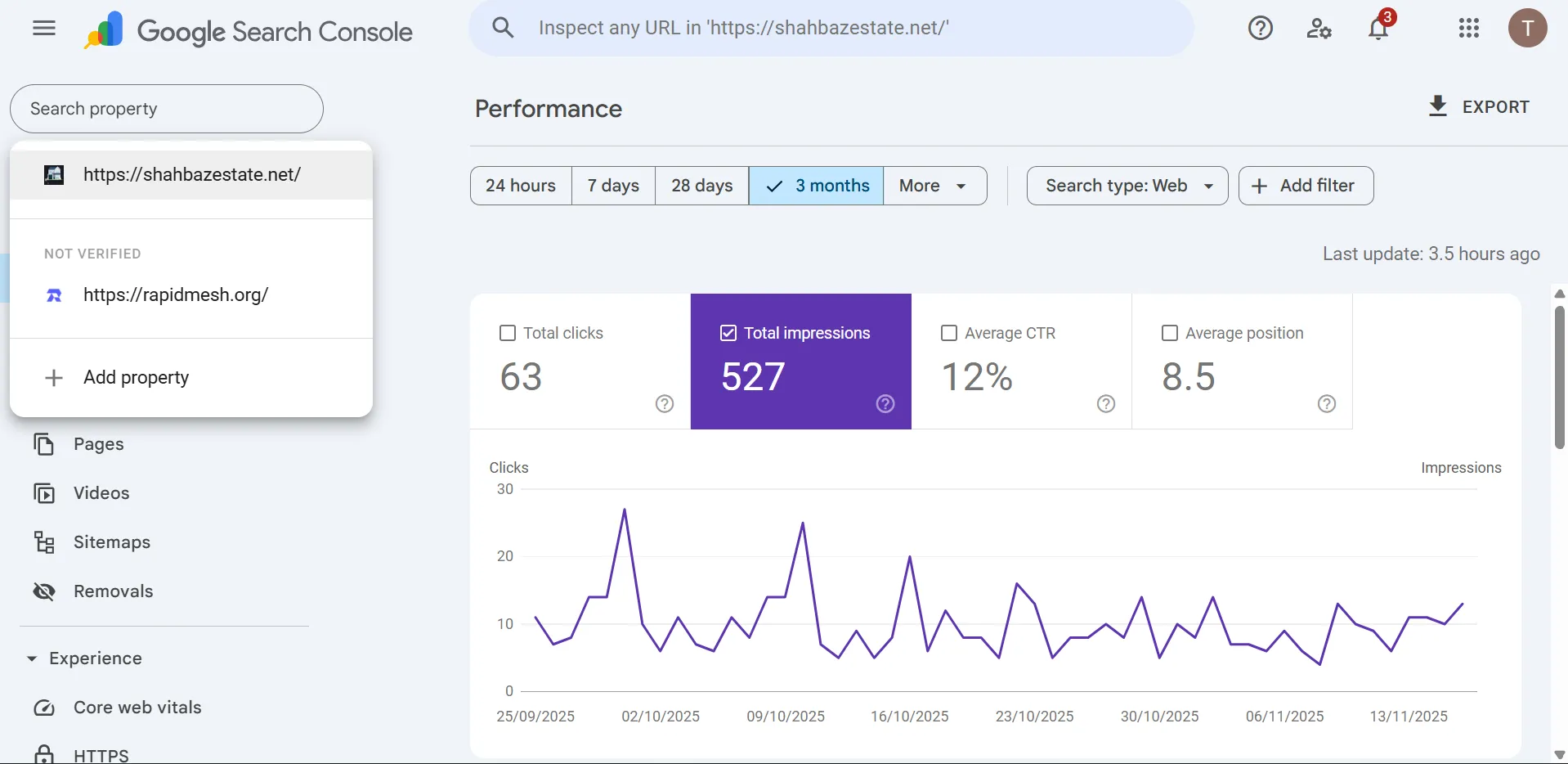Toggle the Average position checkbox

pos(1170,333)
